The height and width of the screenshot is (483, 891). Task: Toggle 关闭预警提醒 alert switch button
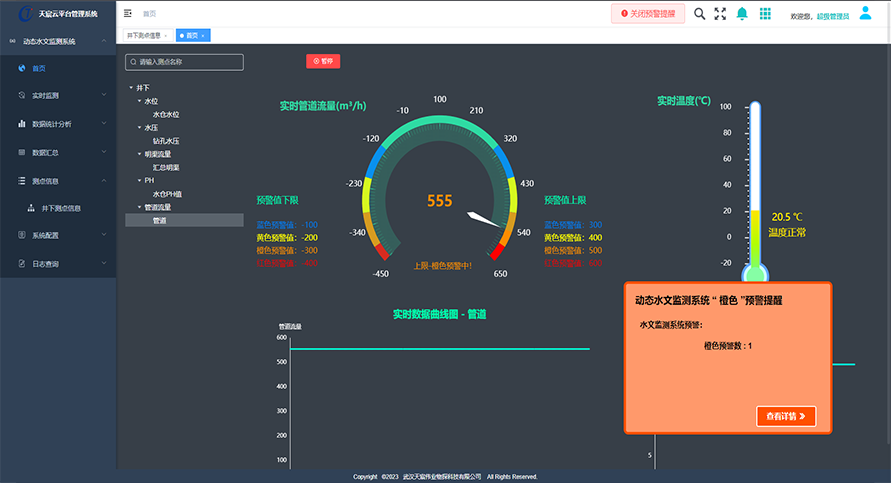648,14
